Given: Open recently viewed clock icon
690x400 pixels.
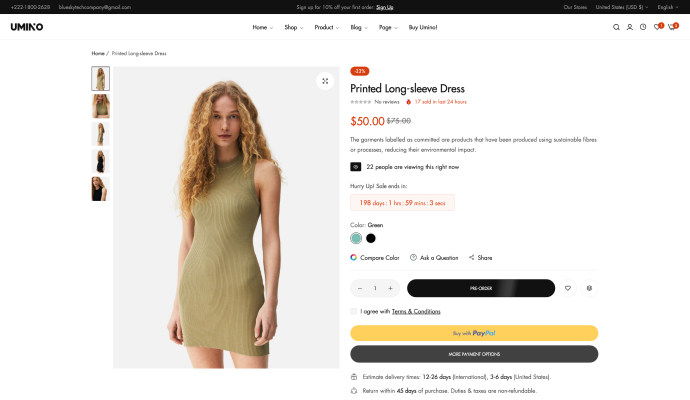Looking at the screenshot, I should coord(642,27).
